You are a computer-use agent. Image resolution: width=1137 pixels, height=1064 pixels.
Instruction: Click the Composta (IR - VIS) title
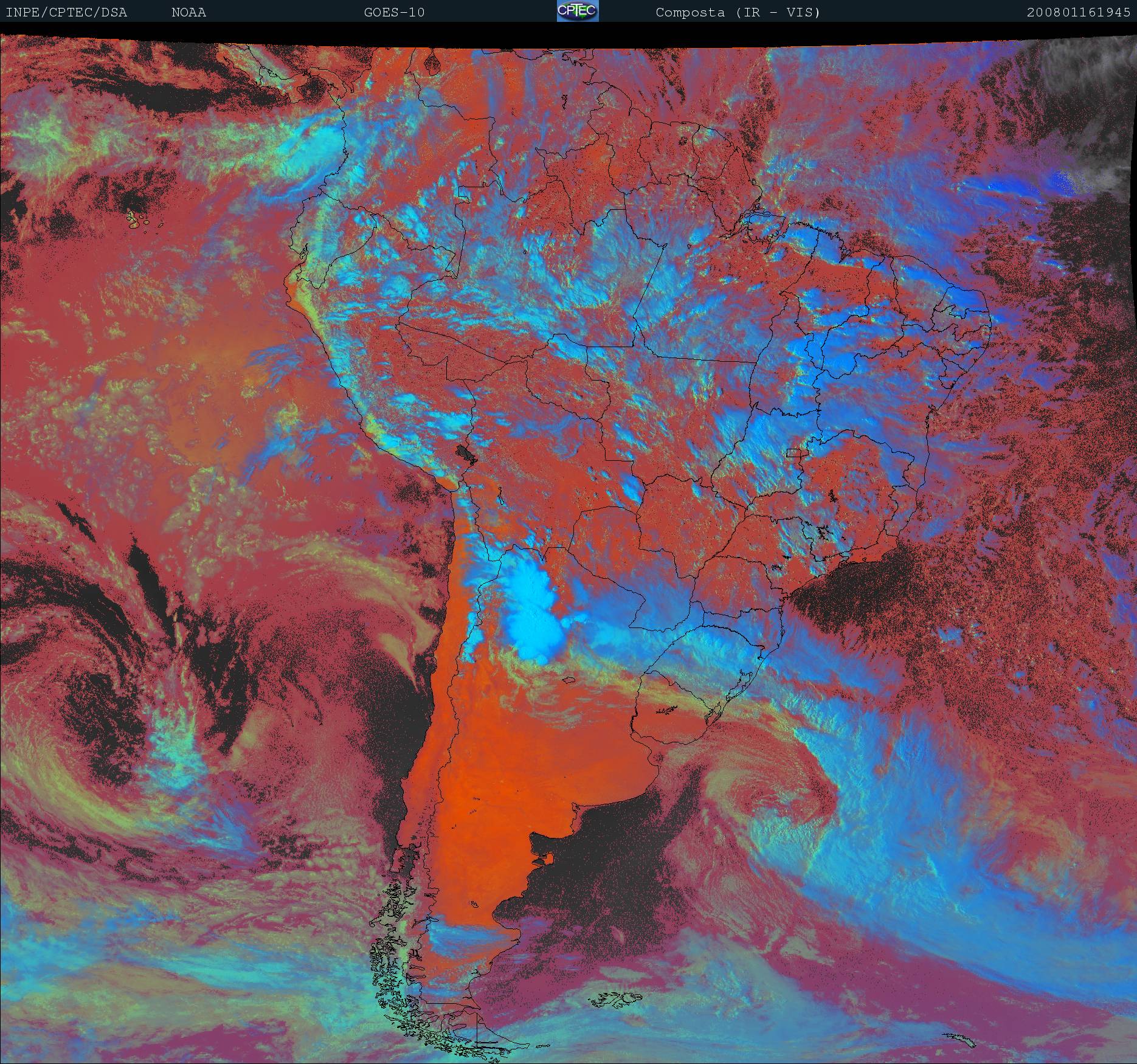[738, 12]
